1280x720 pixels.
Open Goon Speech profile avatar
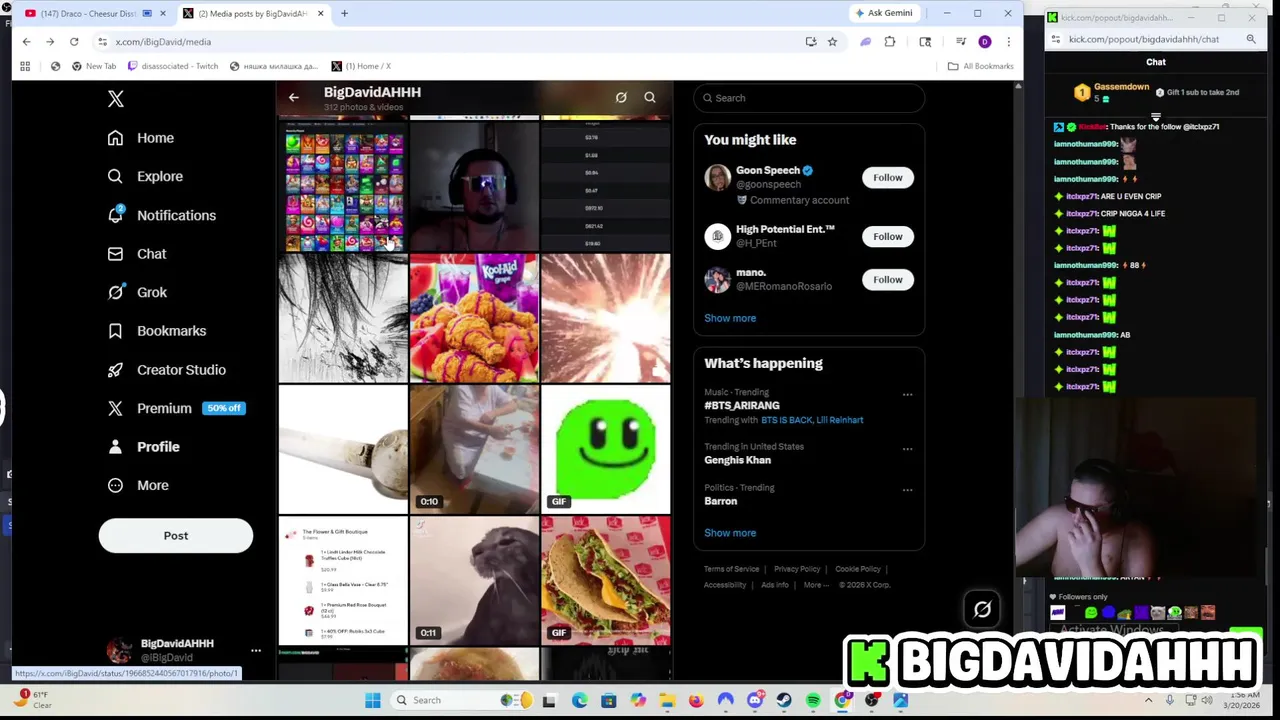tap(718, 177)
